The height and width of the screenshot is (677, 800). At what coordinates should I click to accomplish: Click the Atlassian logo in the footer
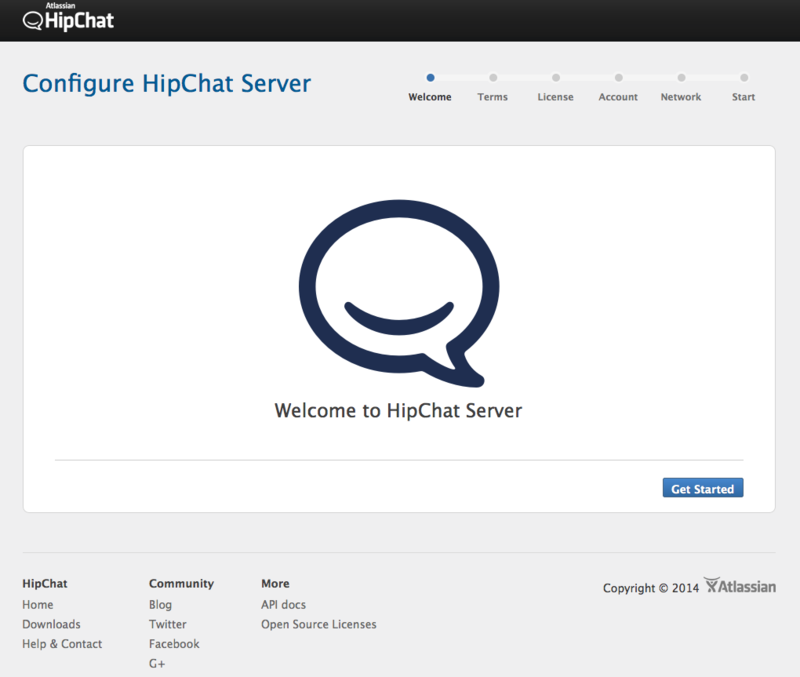740,586
